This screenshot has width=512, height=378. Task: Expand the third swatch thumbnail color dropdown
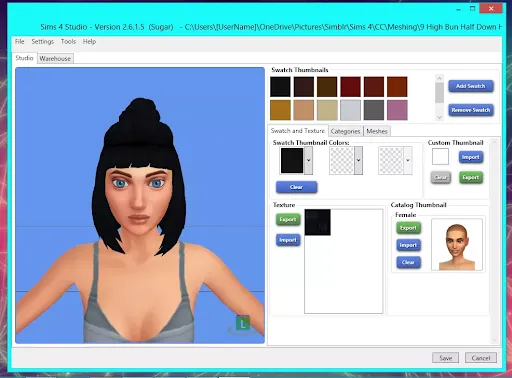pos(408,160)
